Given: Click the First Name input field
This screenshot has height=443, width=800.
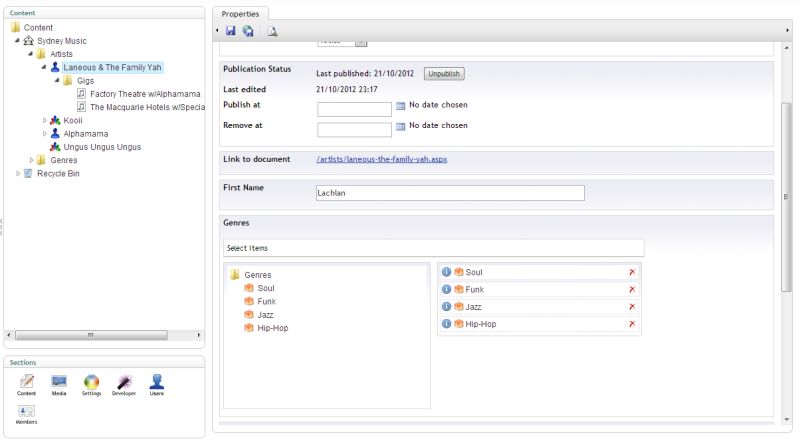Looking at the screenshot, I should click(450, 193).
